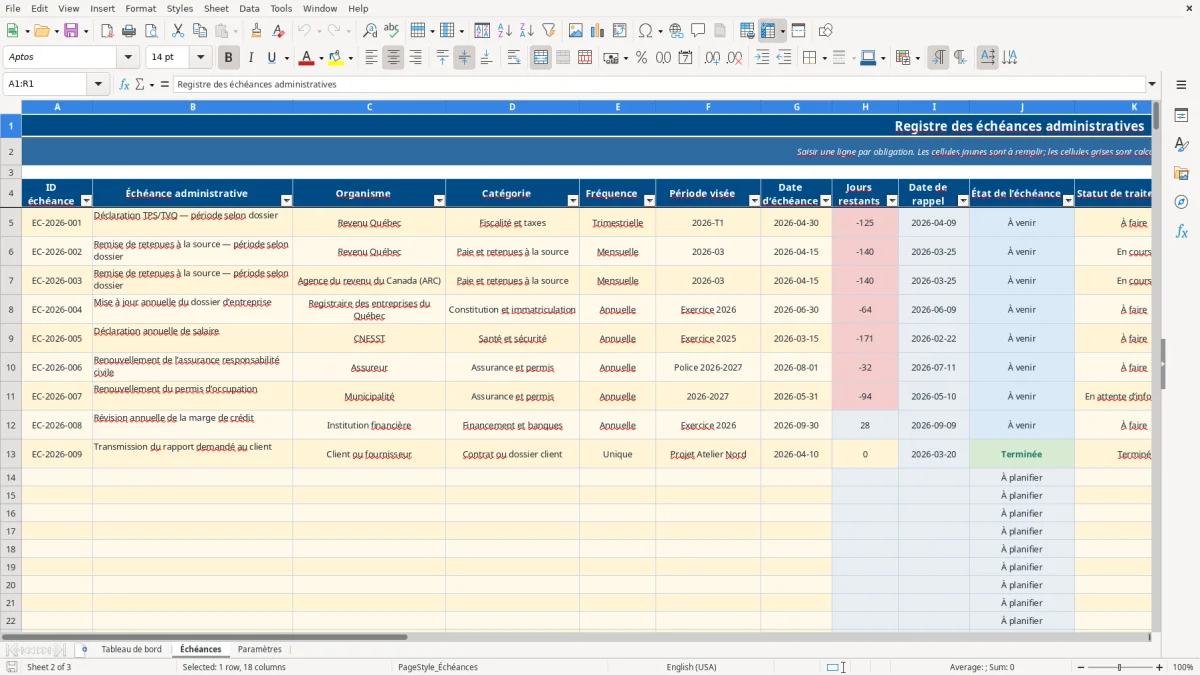Click the horizontal scrollbar
The width and height of the screenshot is (1200, 675).
click(x=203, y=636)
